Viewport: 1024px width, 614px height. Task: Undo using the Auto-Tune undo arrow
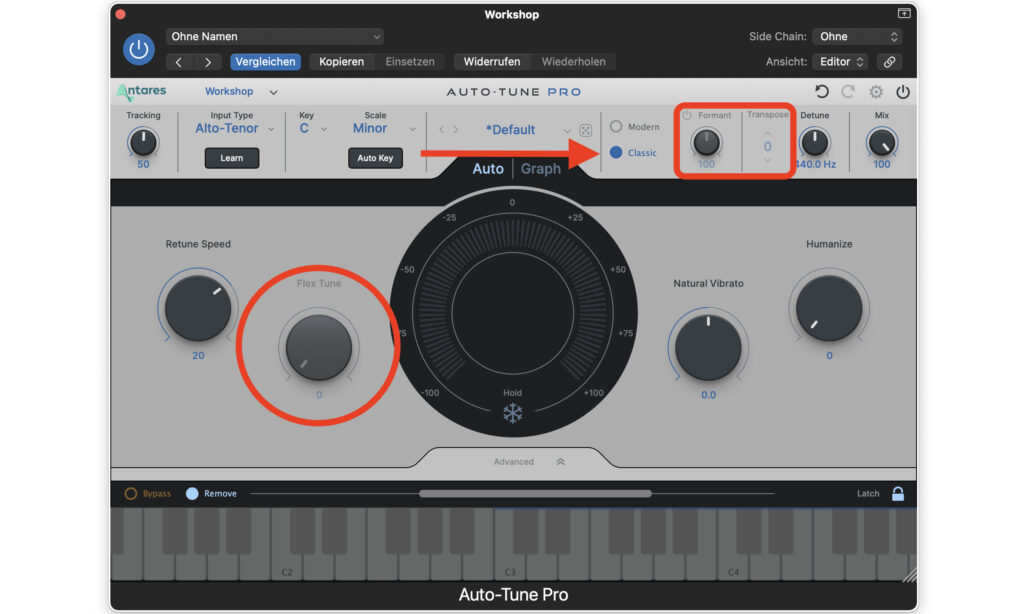coord(822,92)
